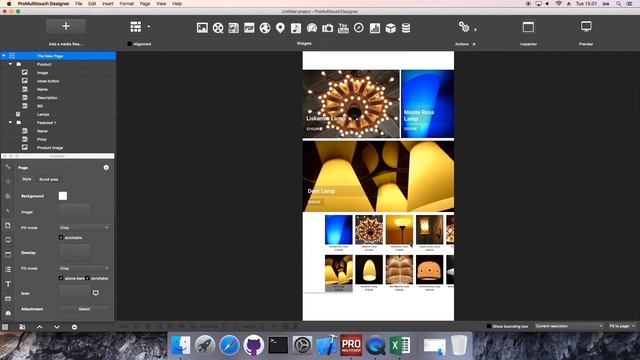Select the BG layer
640x360 pixels.
58,106
